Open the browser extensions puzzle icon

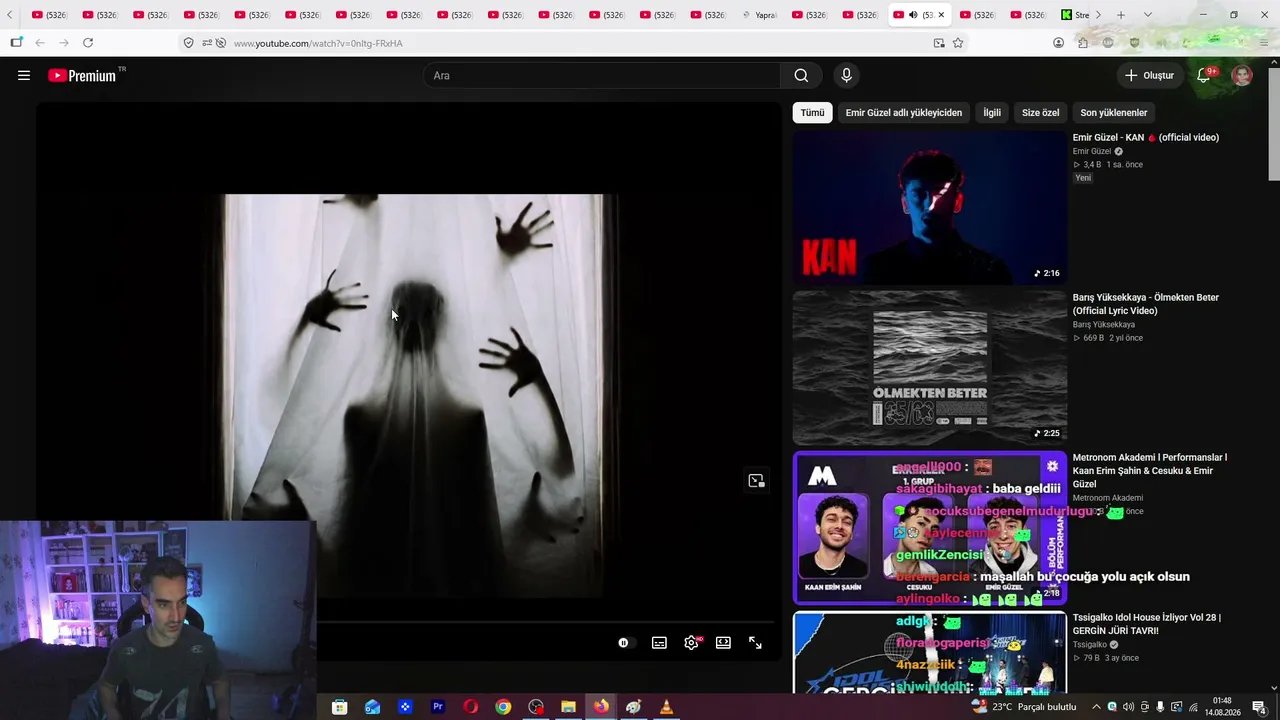pos(1083,43)
